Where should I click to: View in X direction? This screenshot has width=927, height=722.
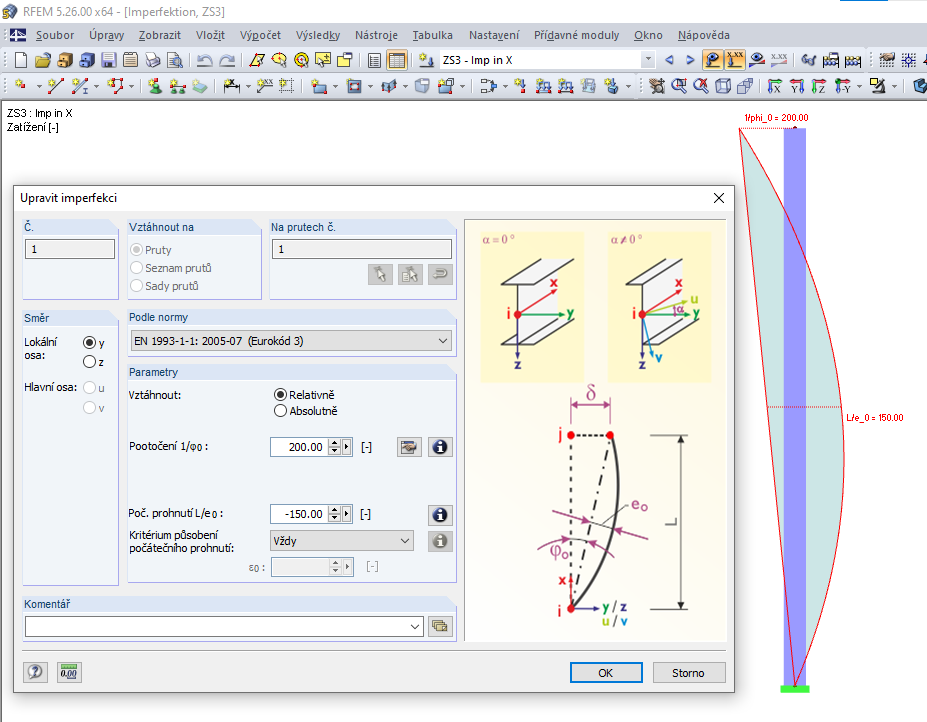coord(774,86)
